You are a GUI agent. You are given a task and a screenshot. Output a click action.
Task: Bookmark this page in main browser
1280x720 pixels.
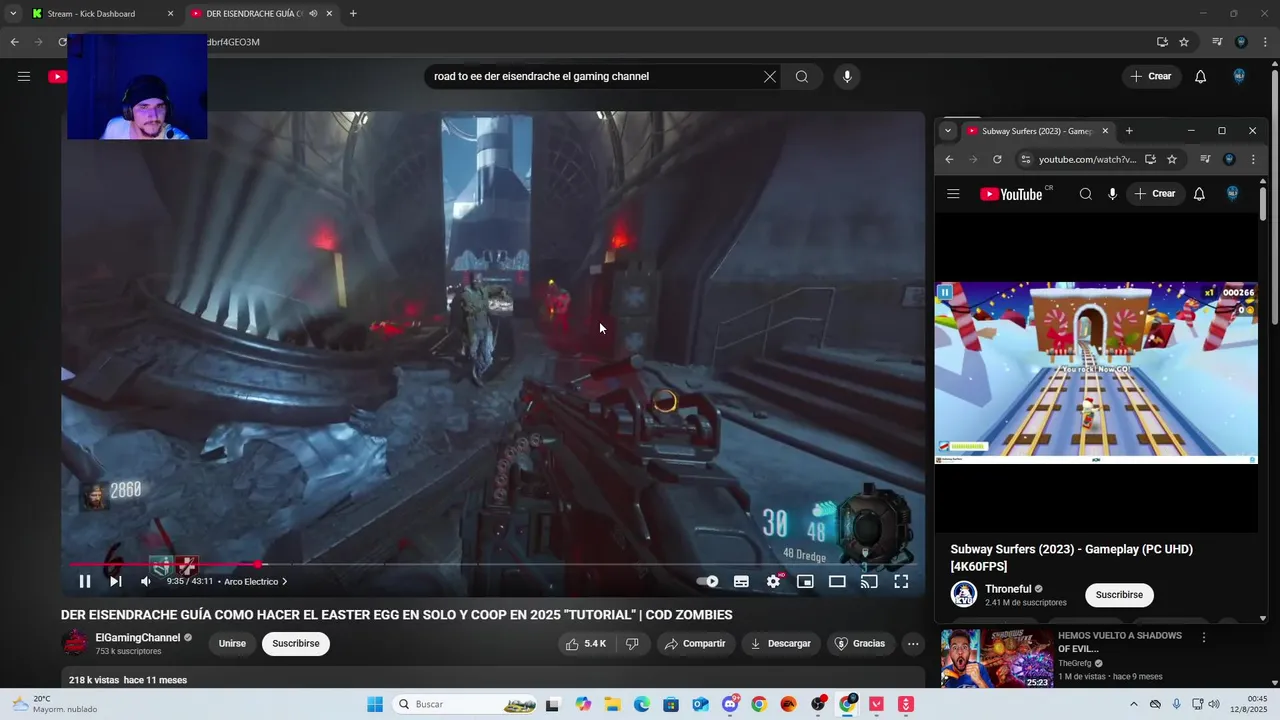point(1184,42)
